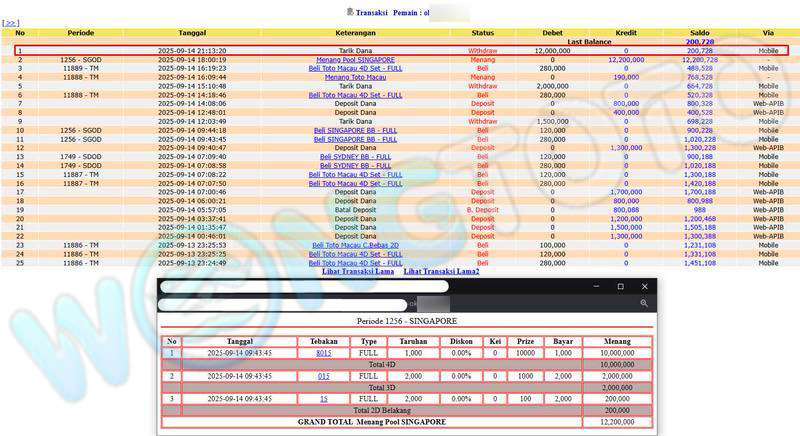Open the Menang Pool SINGAPORE link
This screenshot has height=436, width=800.
(355, 60)
